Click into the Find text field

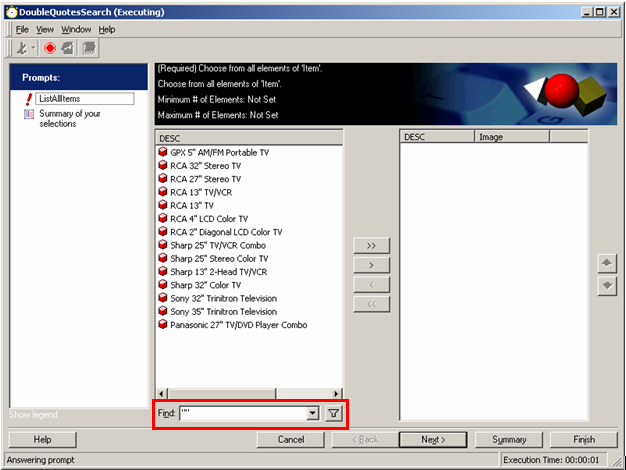[x=243, y=413]
